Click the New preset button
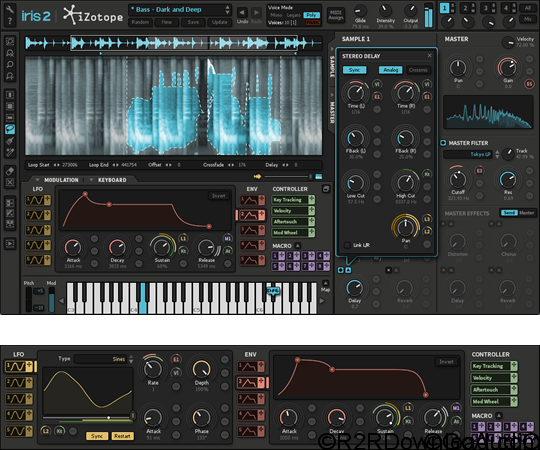 (x=167, y=22)
